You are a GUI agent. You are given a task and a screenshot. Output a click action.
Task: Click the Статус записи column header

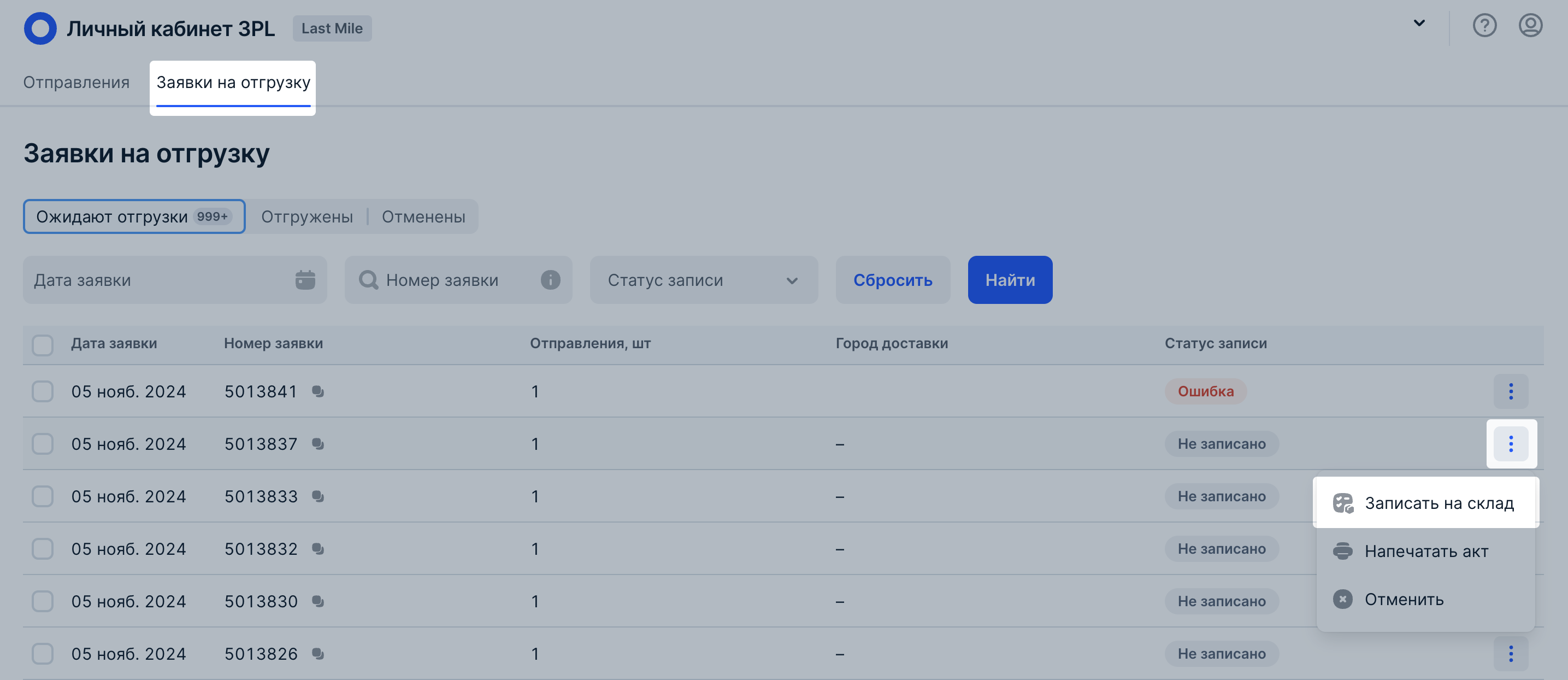pyautogui.click(x=1216, y=343)
